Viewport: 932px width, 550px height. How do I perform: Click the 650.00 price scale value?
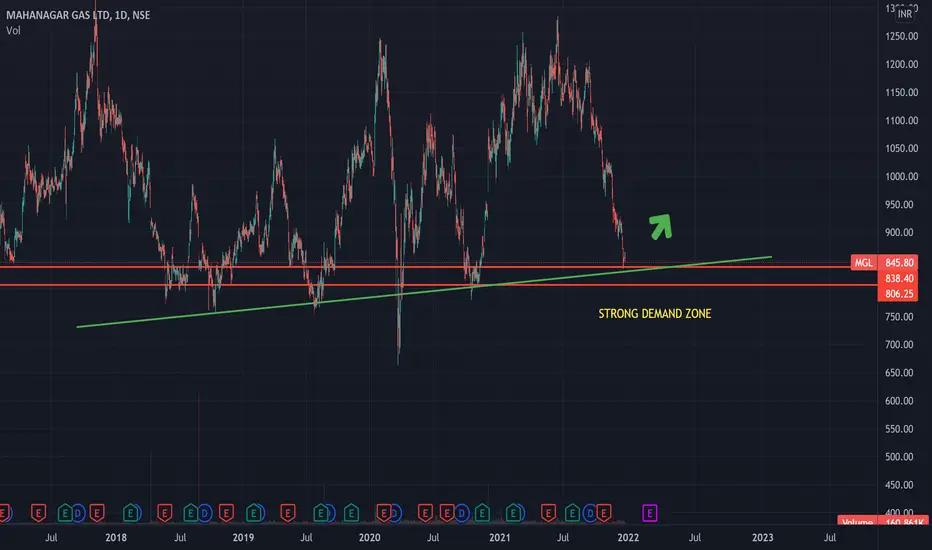click(899, 373)
